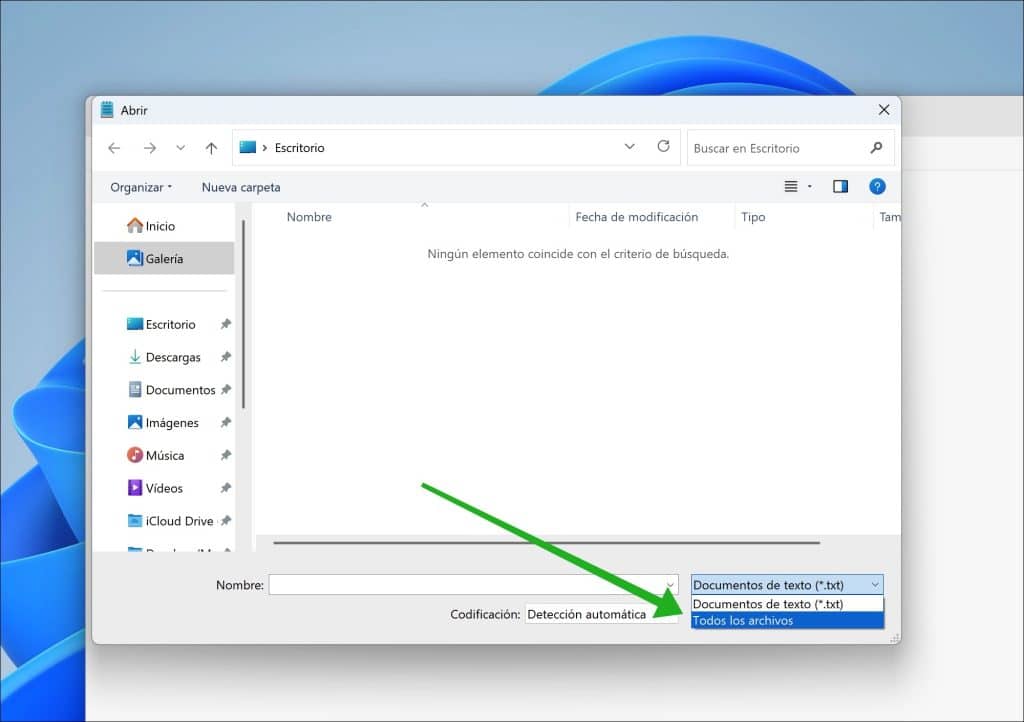Toggle the preview pane
Viewport: 1024px width, 722px height.
click(x=840, y=187)
